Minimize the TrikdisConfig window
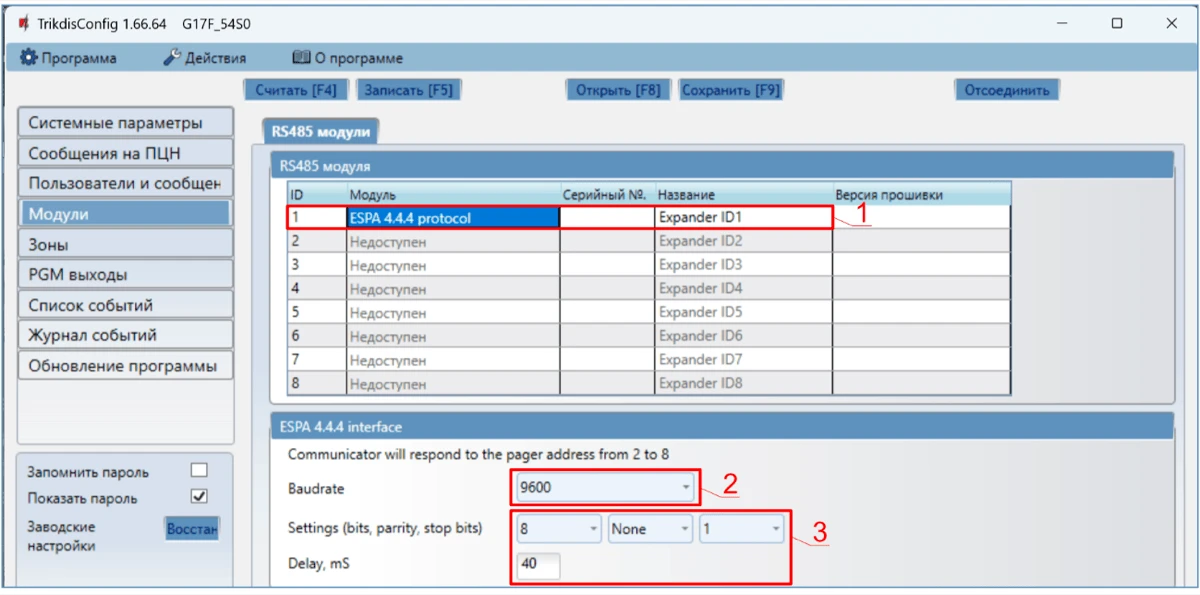This screenshot has height=595, width=1200. click(x=1062, y=23)
